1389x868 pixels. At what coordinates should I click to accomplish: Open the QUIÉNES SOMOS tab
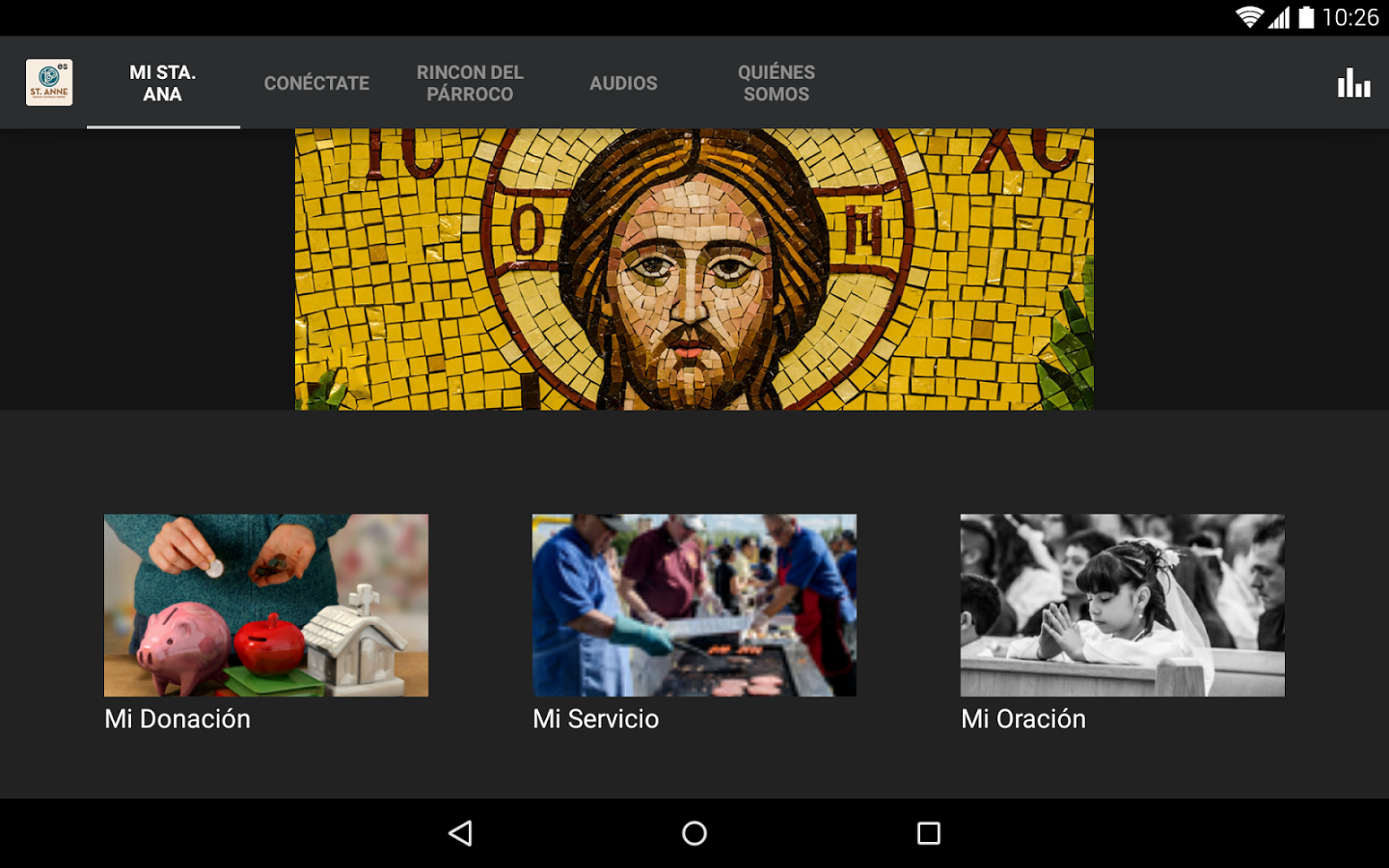[776, 83]
